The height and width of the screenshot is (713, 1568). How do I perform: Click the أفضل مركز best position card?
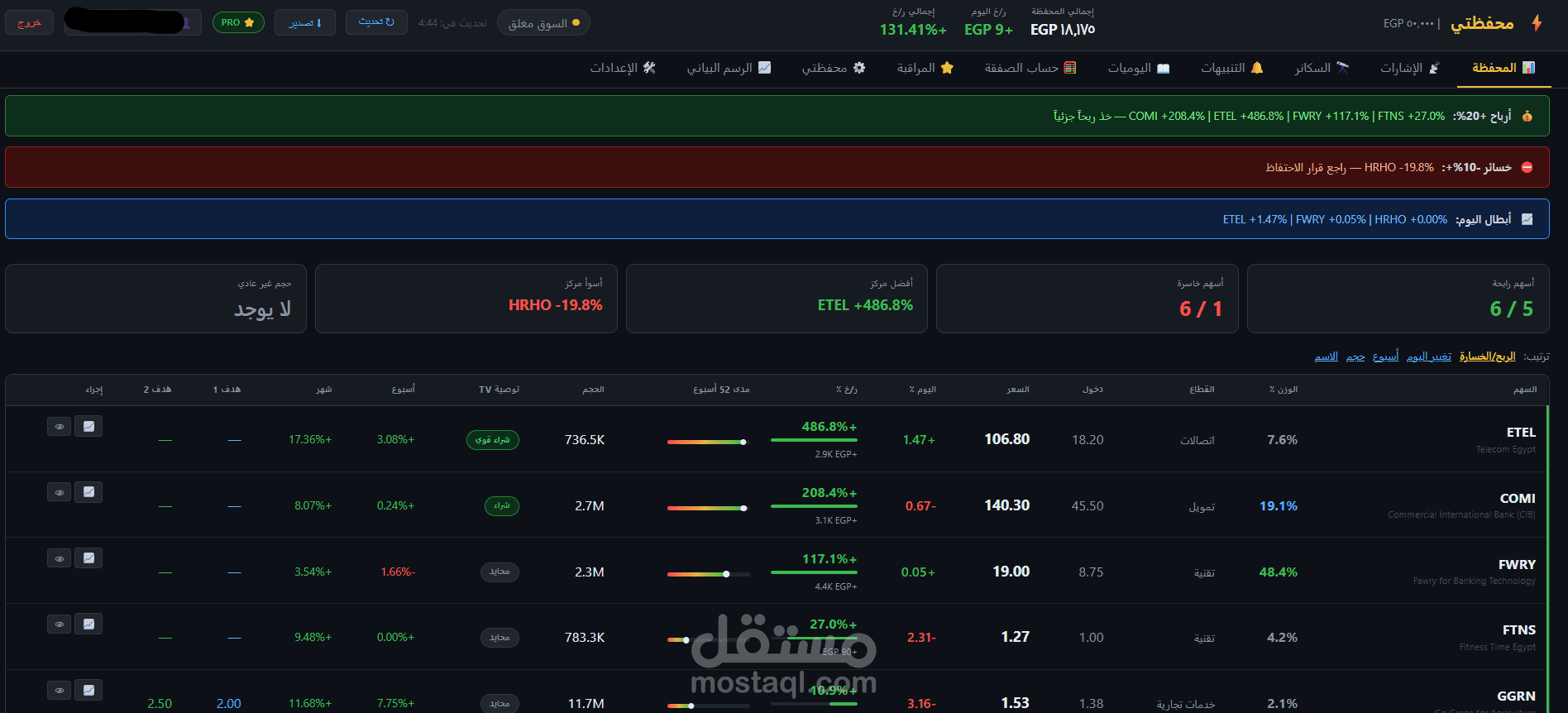[x=777, y=299]
